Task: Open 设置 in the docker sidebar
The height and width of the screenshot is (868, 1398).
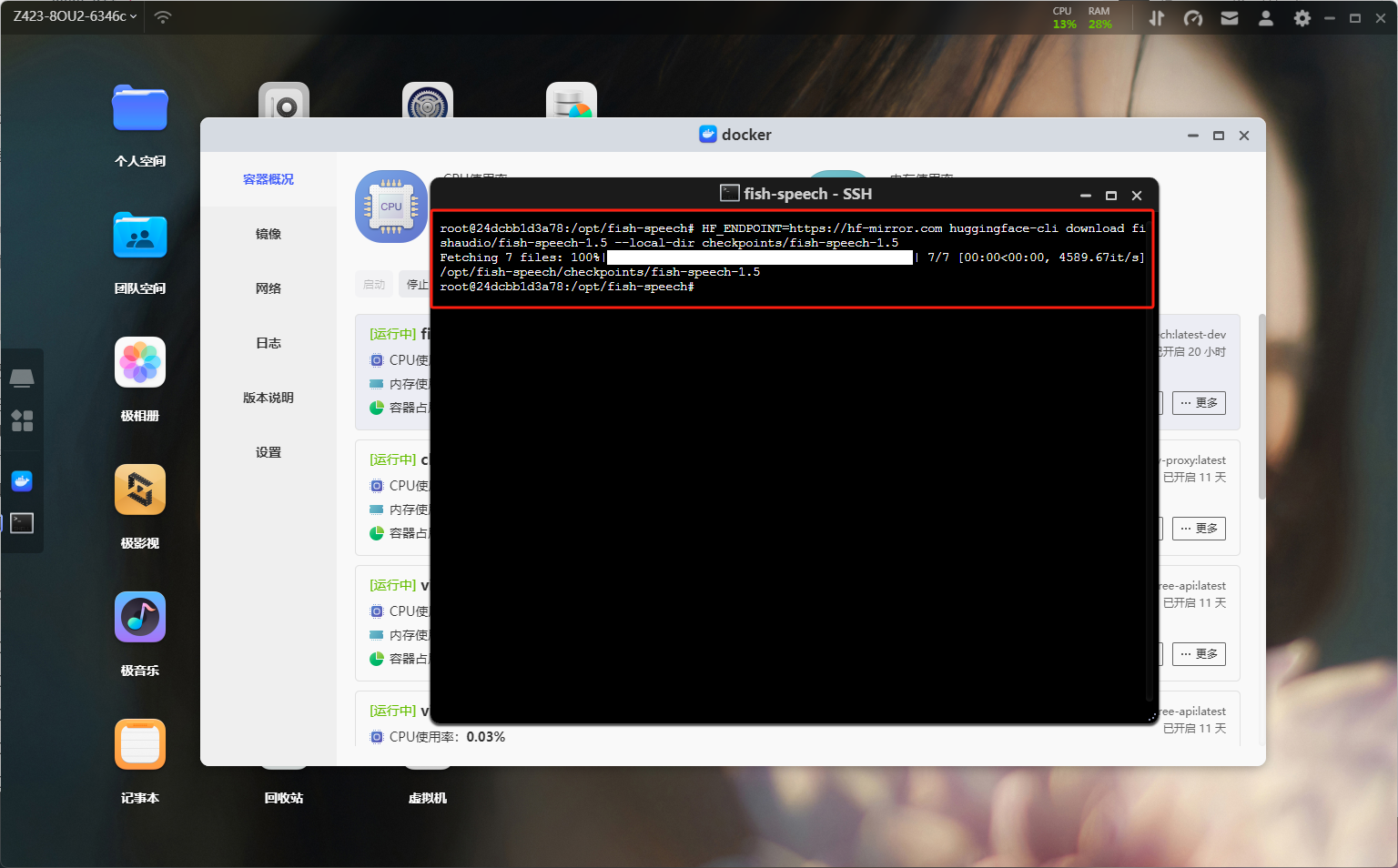Action: pyautogui.click(x=268, y=452)
